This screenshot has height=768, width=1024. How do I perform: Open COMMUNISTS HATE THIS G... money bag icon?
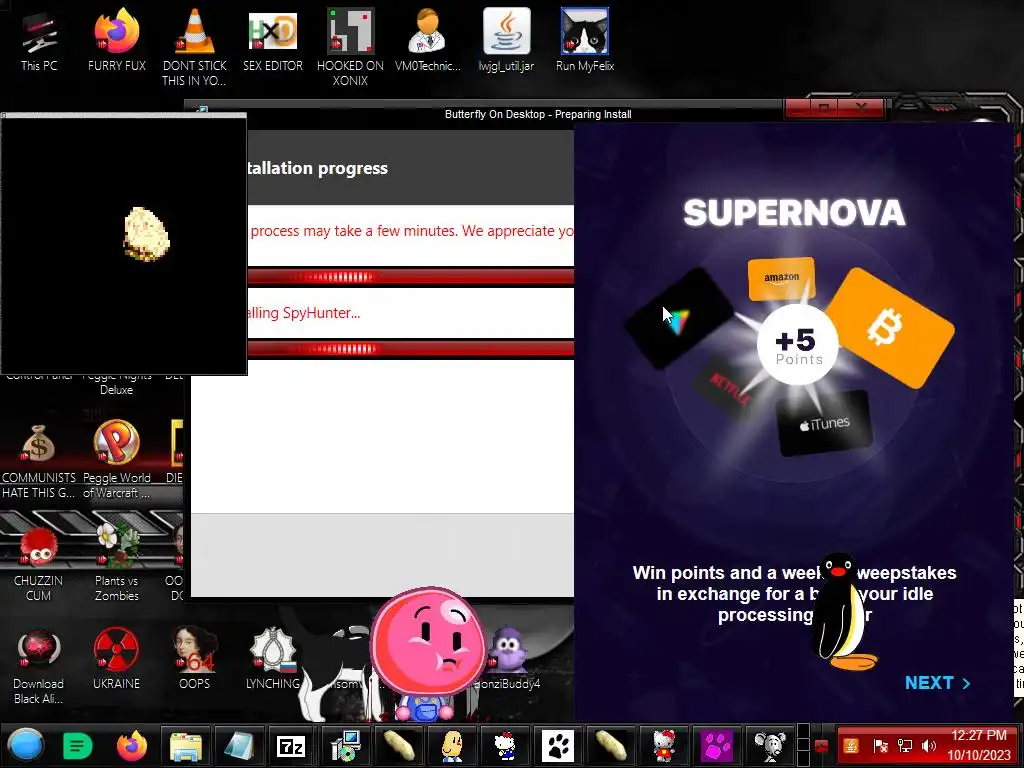tap(39, 460)
